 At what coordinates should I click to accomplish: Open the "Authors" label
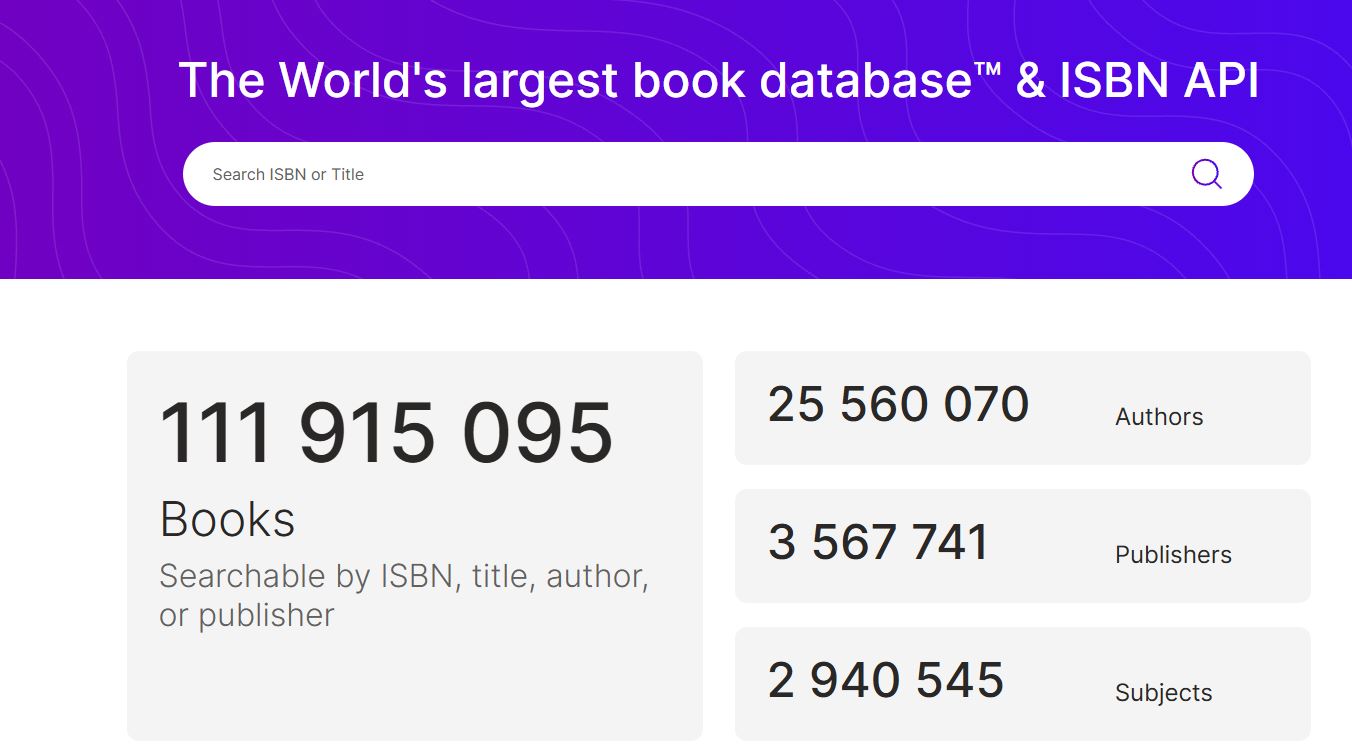1159,417
